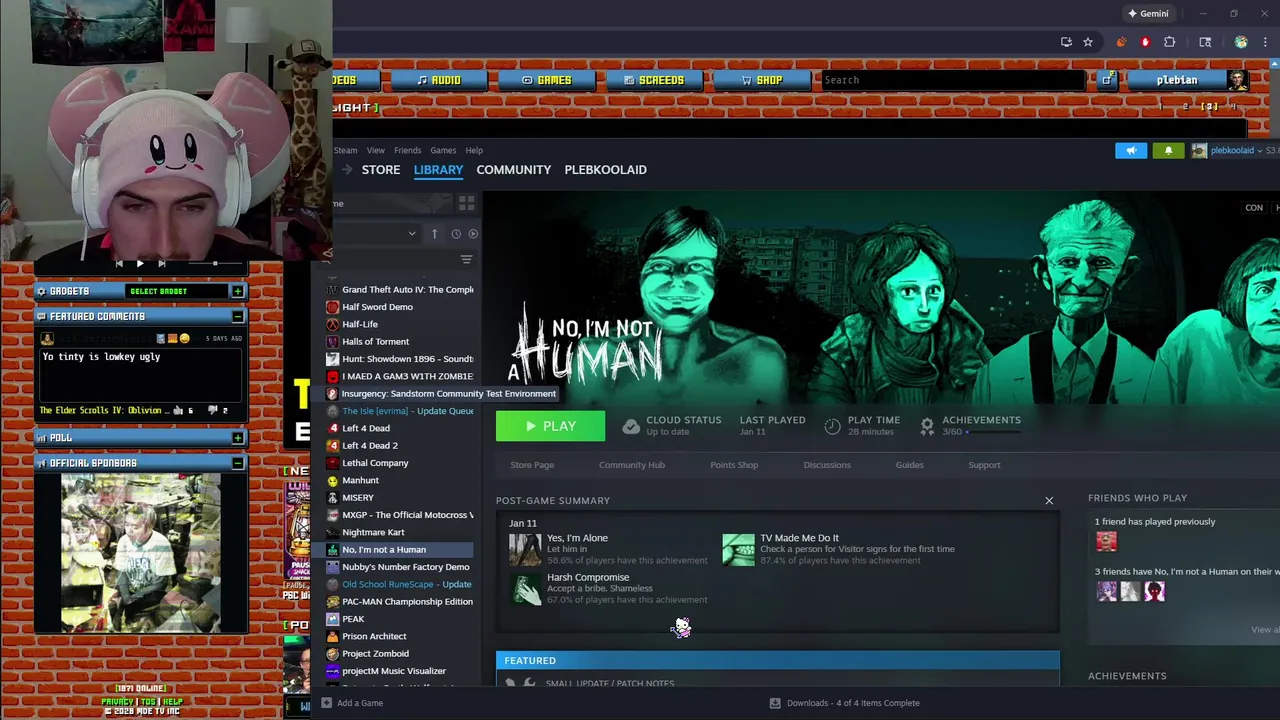Click the website GAMES nav button
This screenshot has width=1280, height=720.
pos(547,80)
